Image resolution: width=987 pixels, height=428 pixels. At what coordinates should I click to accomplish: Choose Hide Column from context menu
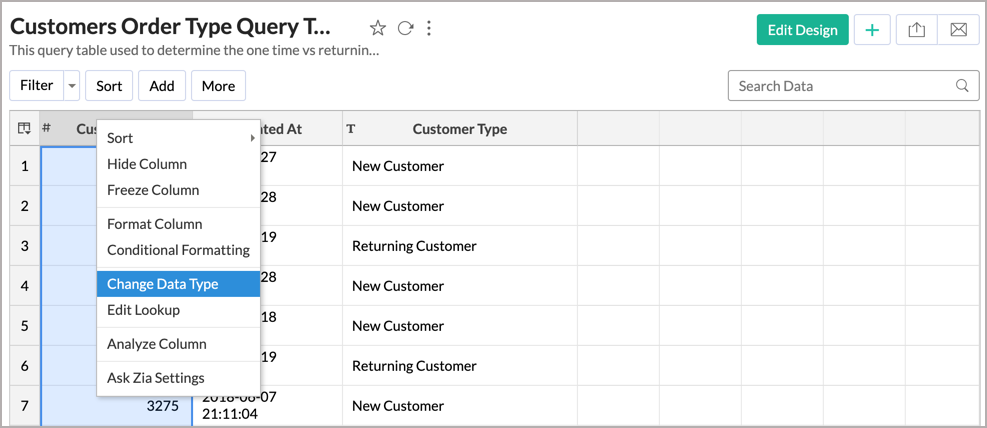click(x=147, y=164)
